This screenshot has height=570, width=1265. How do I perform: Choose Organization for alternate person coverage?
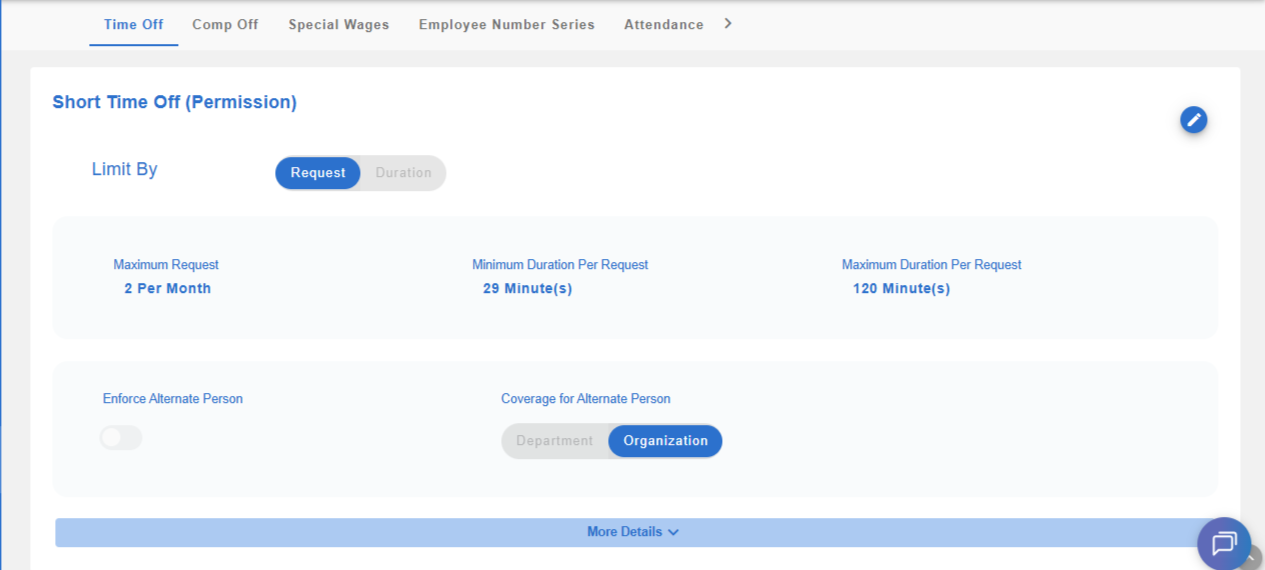(x=665, y=441)
